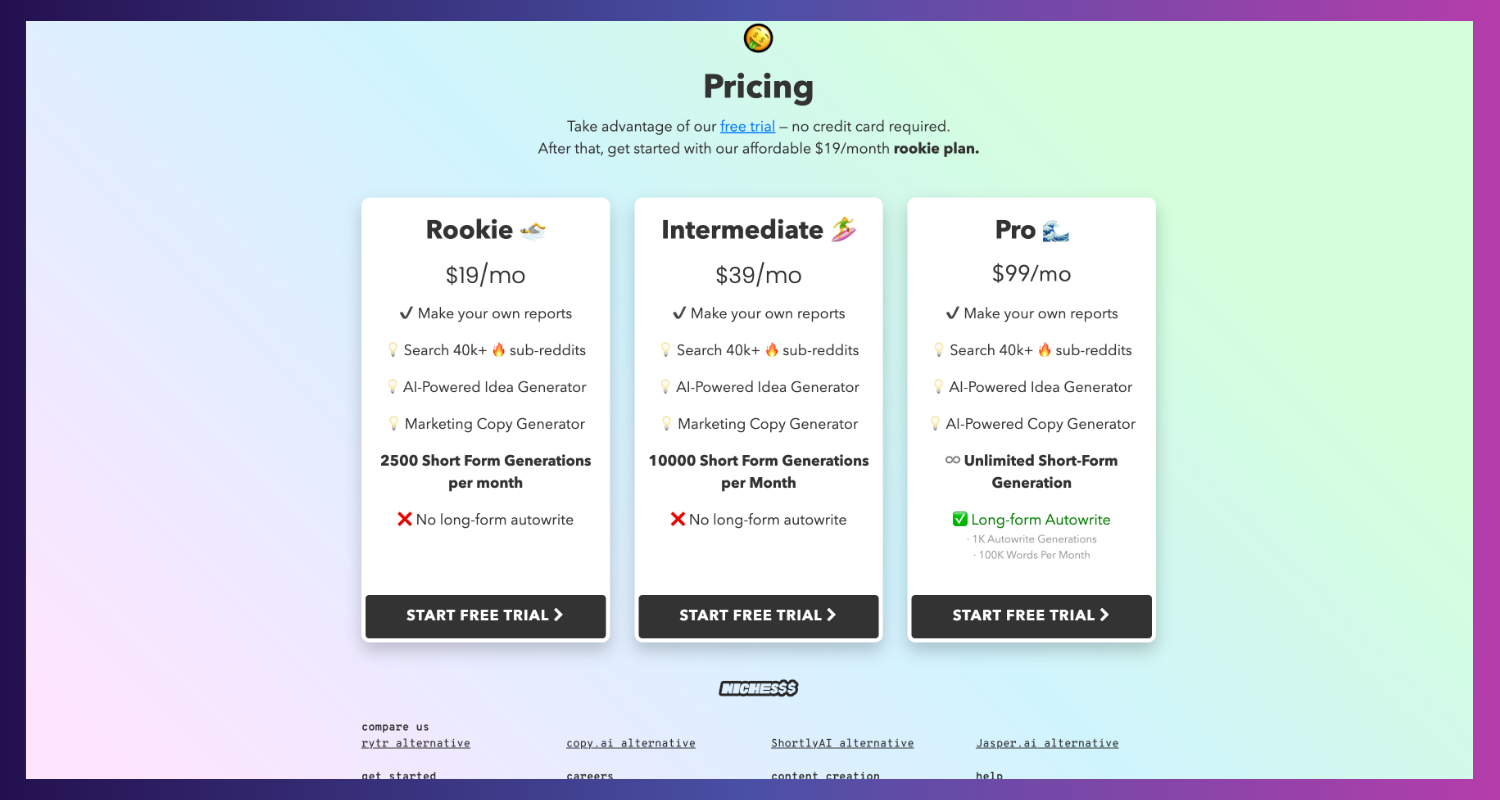
Task: Start free trial for Intermediate plan
Action: [759, 616]
